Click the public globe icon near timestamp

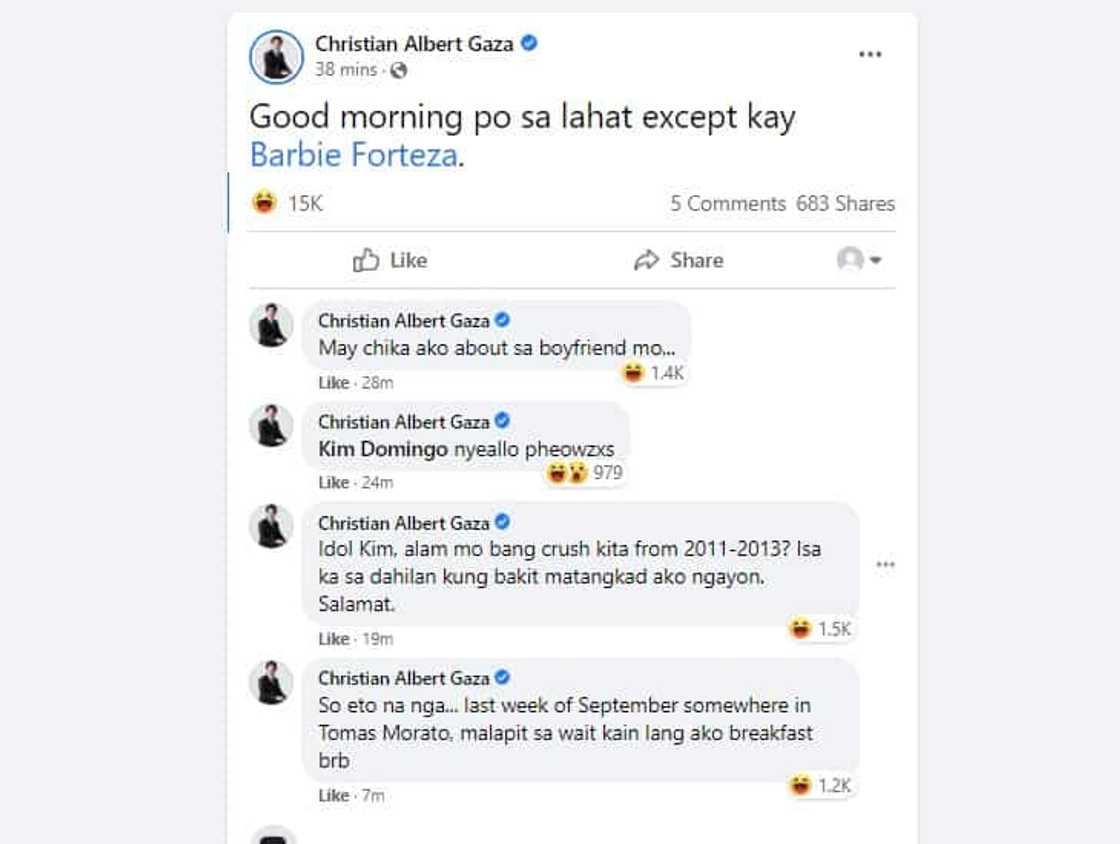[x=398, y=70]
